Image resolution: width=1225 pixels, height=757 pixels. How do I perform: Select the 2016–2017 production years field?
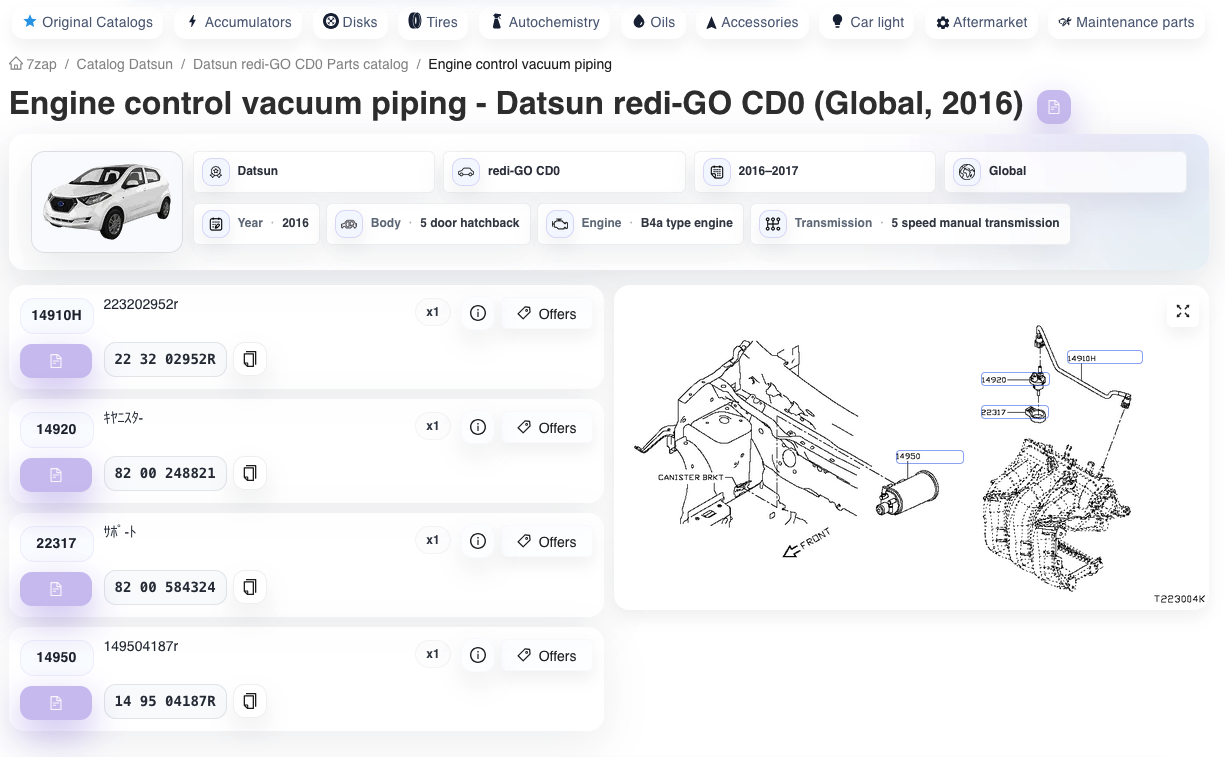(815, 171)
